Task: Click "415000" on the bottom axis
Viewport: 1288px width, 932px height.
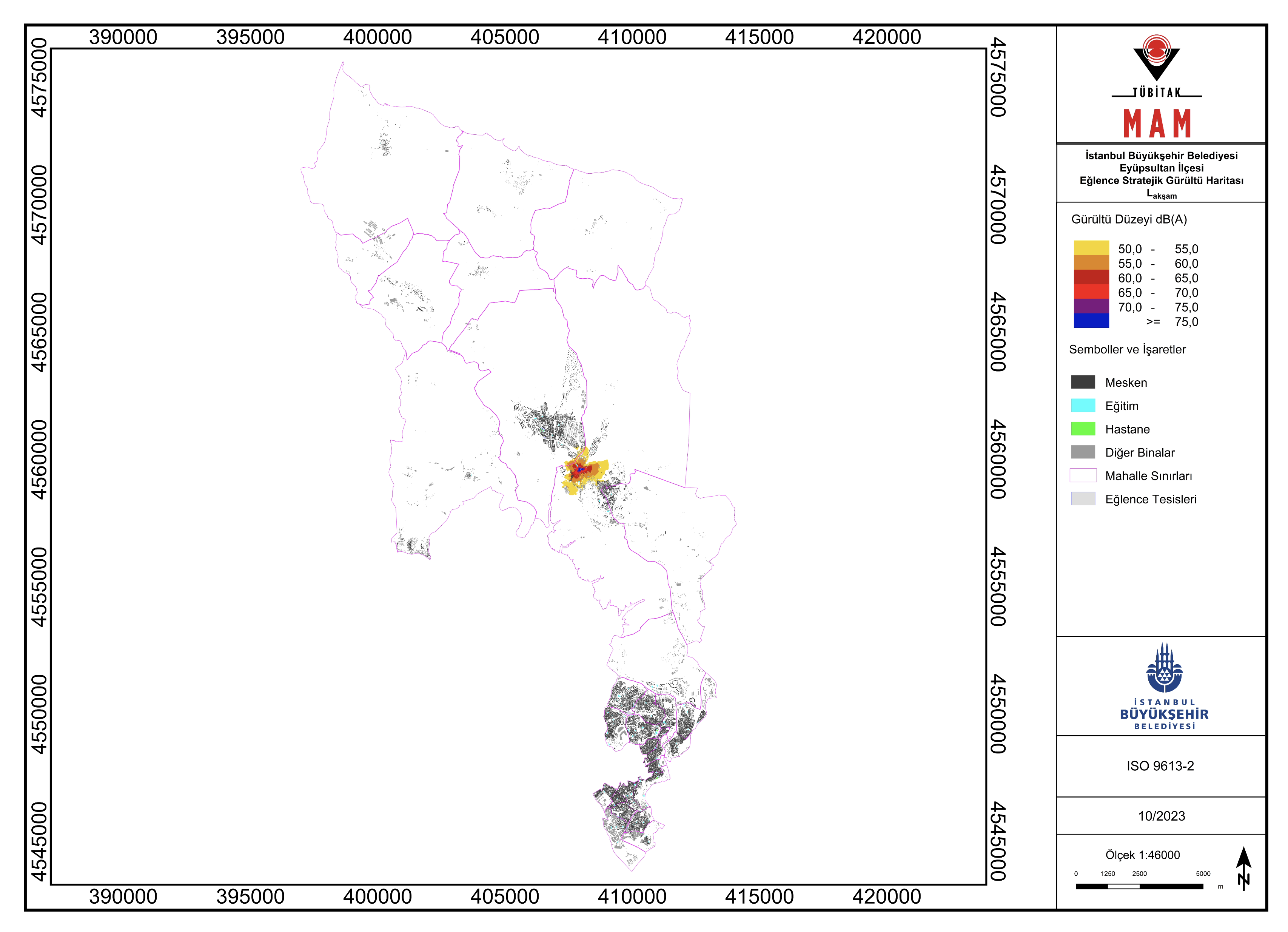Action: point(759,897)
